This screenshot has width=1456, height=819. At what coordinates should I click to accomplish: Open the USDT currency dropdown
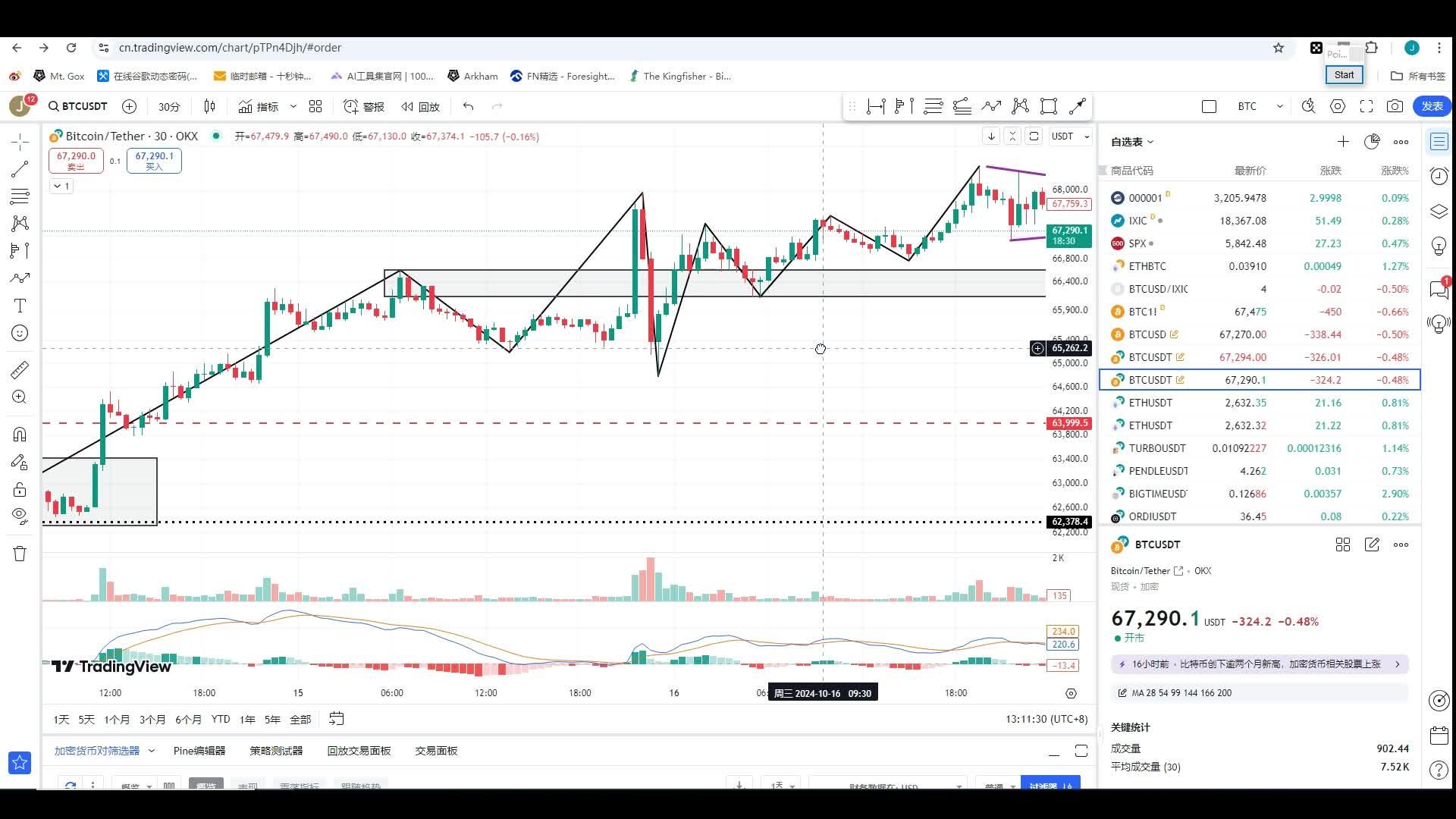click(1070, 136)
